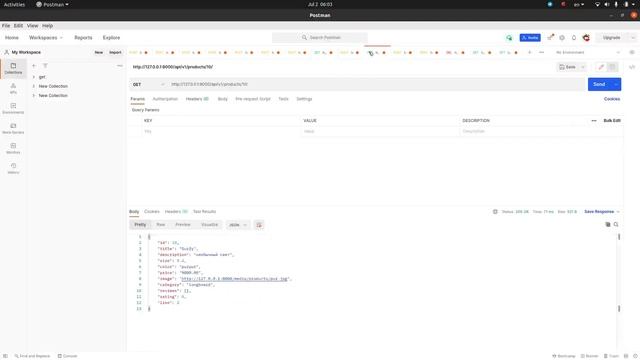
Task: Expand the 'get' collection
Action: (x=34, y=77)
